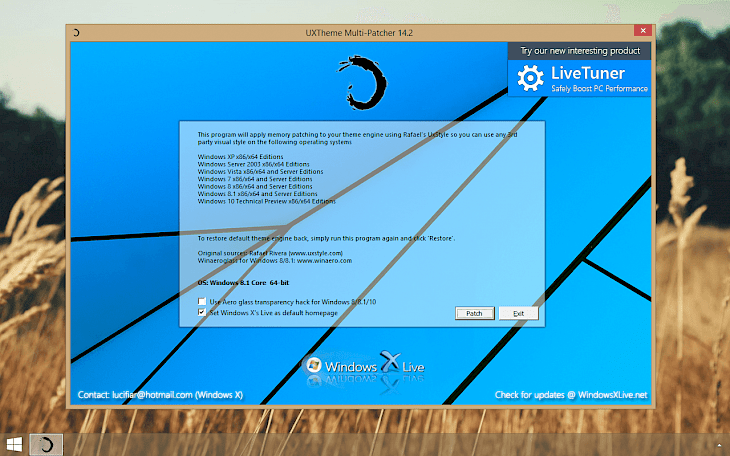Click 'Windows Vista x86/x64 and Server Editions' line

[260, 171]
